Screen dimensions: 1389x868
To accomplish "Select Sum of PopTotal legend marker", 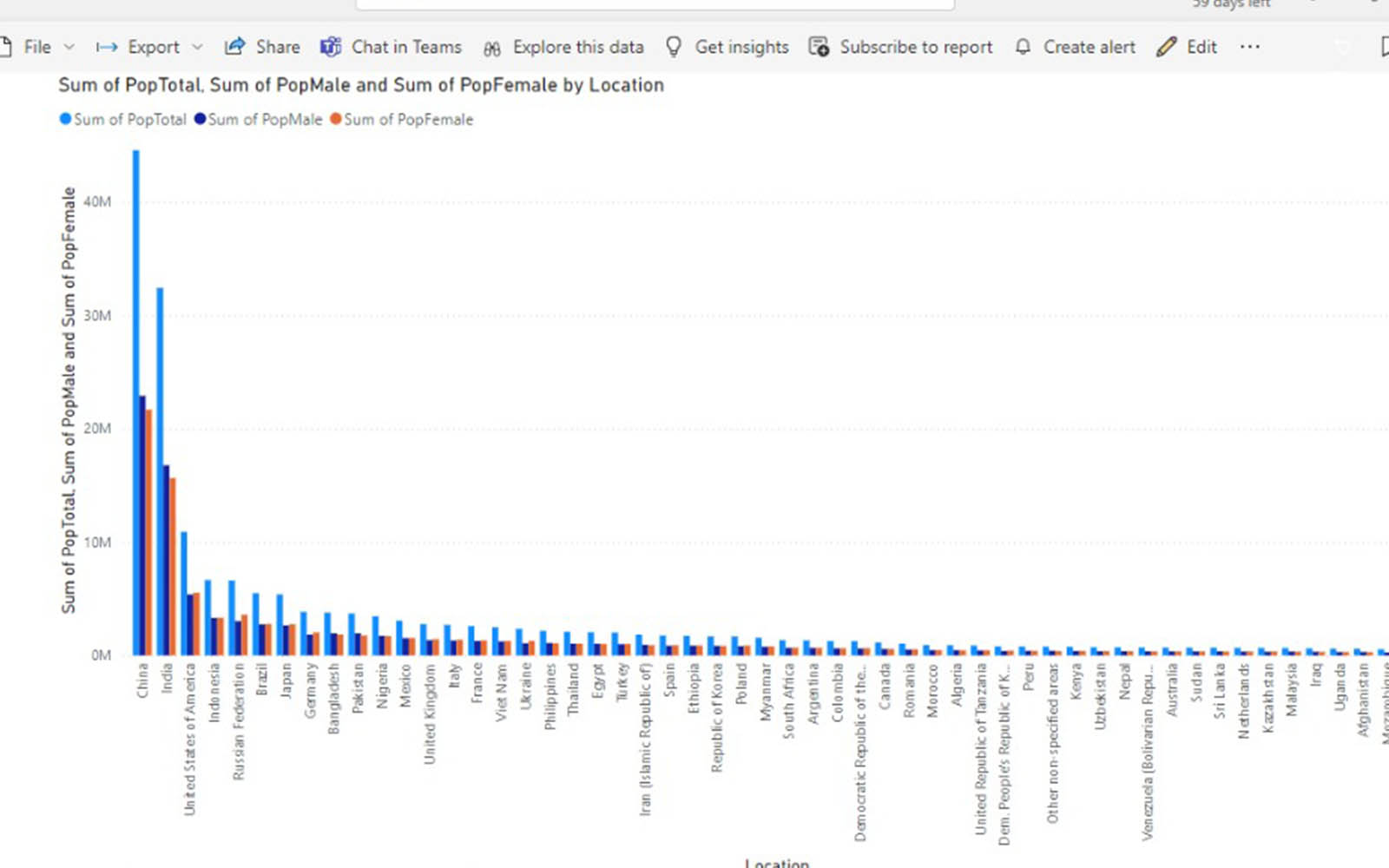I will click(65, 119).
